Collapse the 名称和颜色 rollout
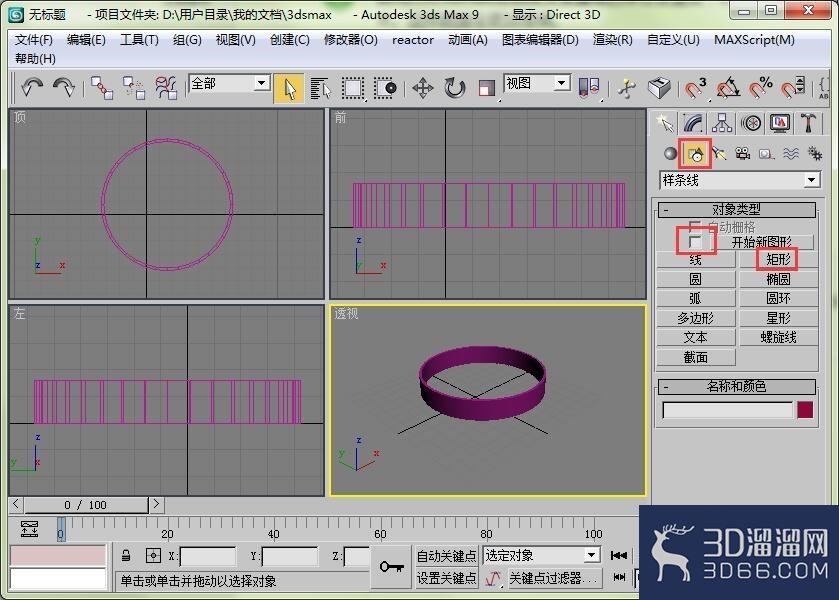This screenshot has width=839, height=600. coord(736,386)
